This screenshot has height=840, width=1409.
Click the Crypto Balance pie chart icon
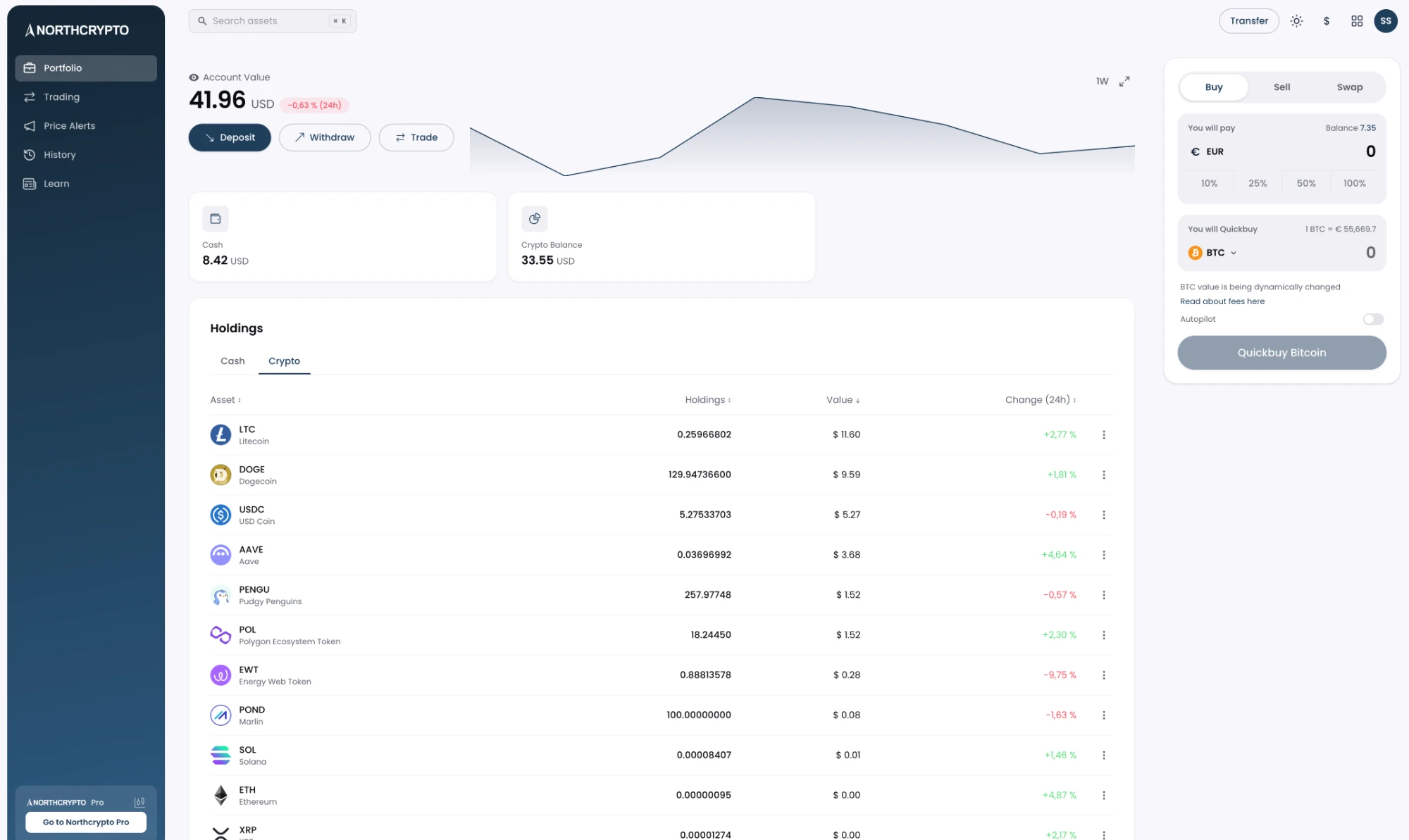535,219
